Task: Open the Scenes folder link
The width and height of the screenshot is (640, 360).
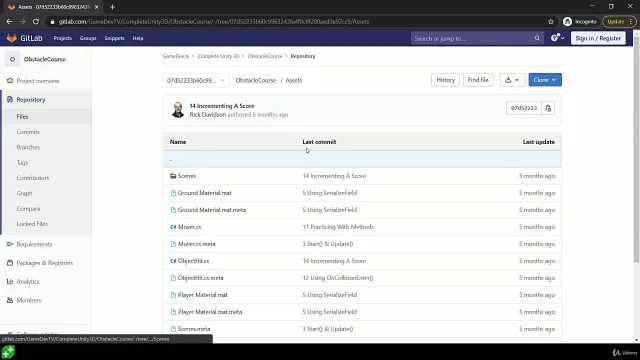Action: tap(187, 176)
